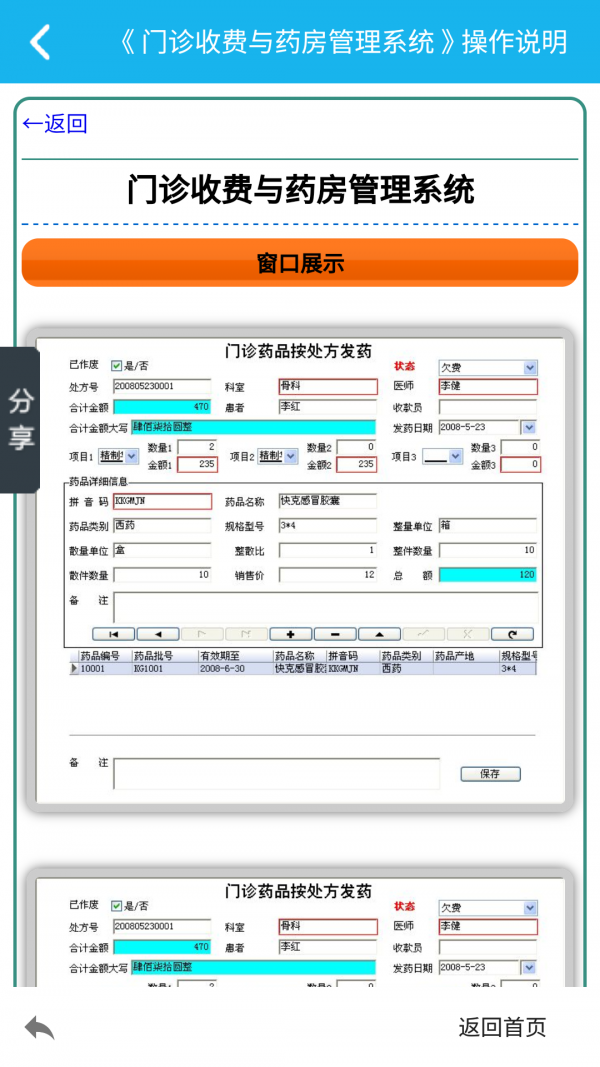The width and height of the screenshot is (600, 1067).
Task: Click the 数量3 field
Action: pos(520,447)
